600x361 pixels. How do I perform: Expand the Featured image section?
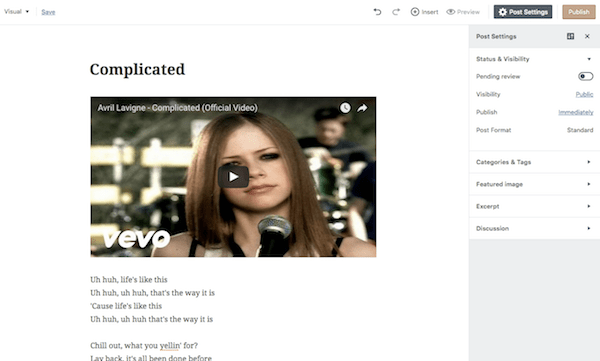[534, 184]
